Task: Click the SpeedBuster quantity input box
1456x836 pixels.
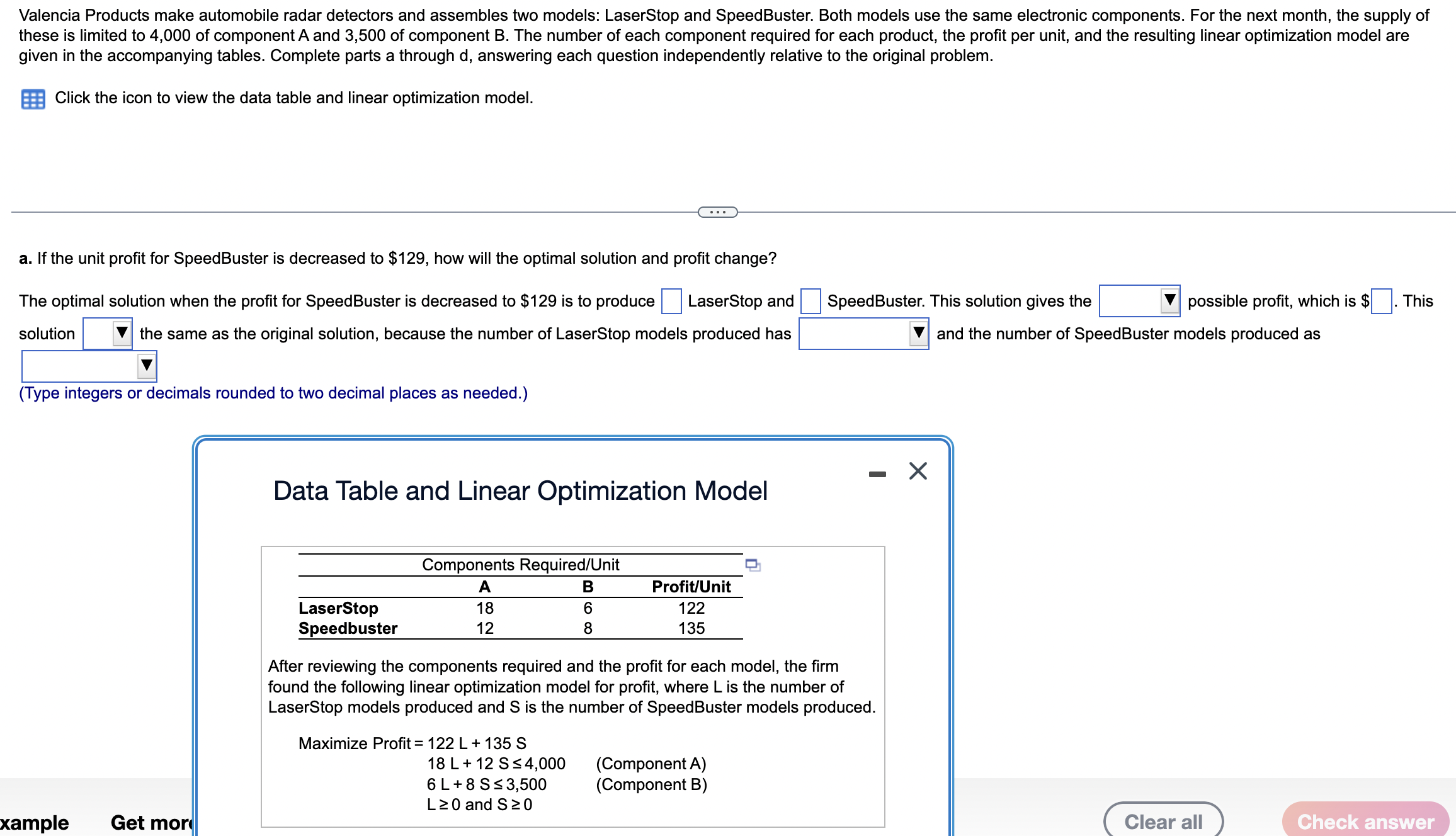Action: point(810,301)
